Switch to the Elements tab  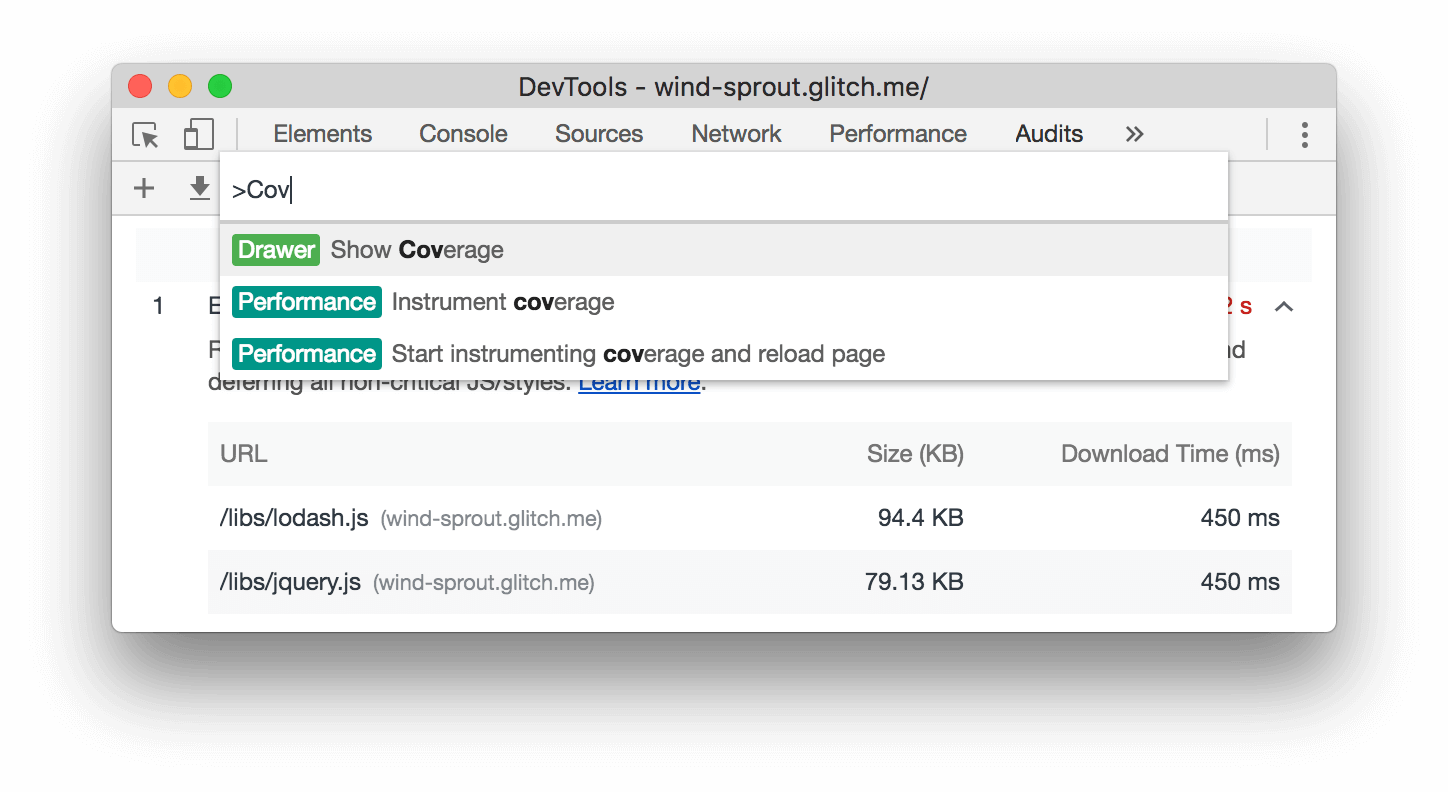coord(322,135)
